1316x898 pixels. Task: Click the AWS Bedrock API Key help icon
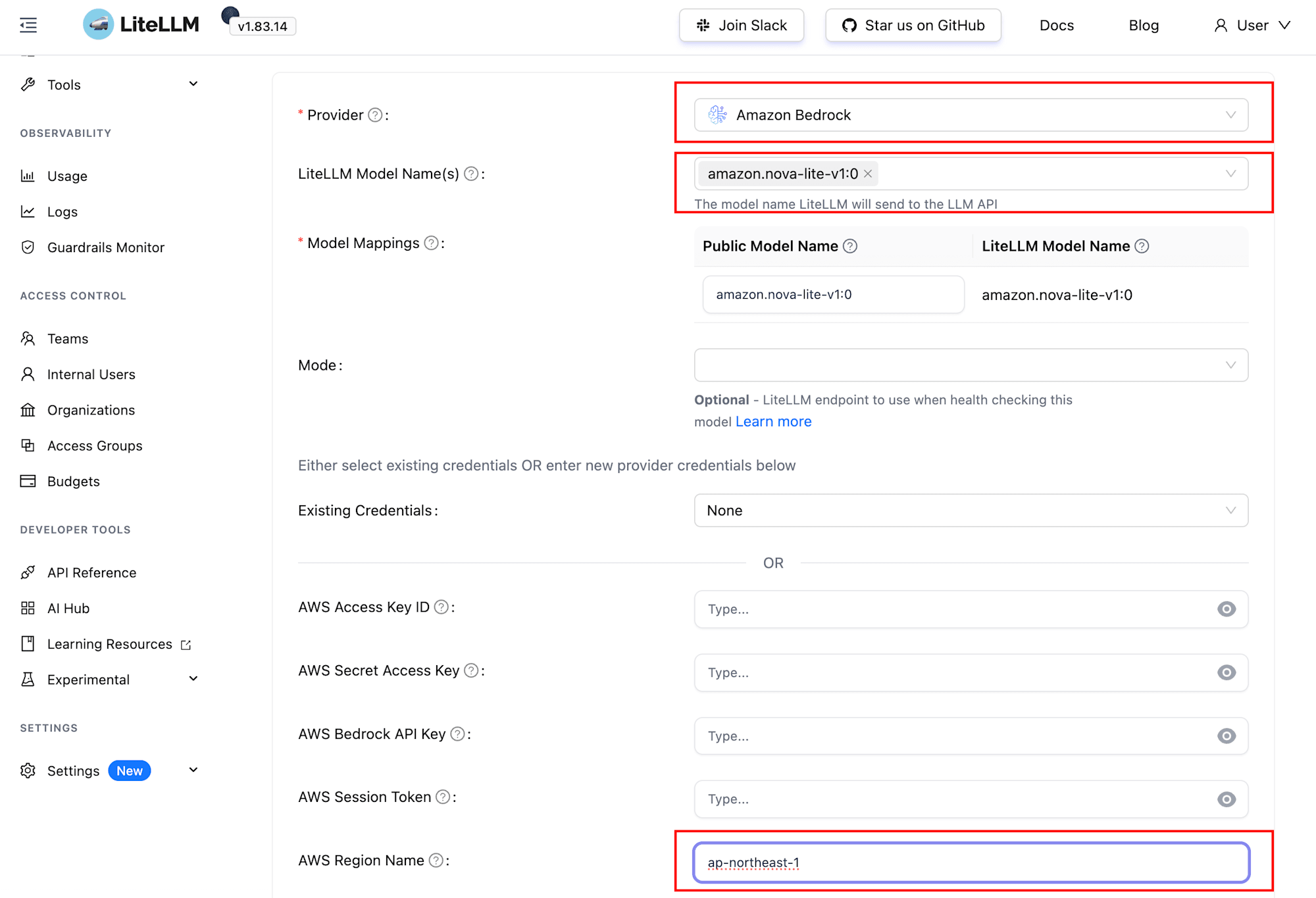click(x=457, y=734)
